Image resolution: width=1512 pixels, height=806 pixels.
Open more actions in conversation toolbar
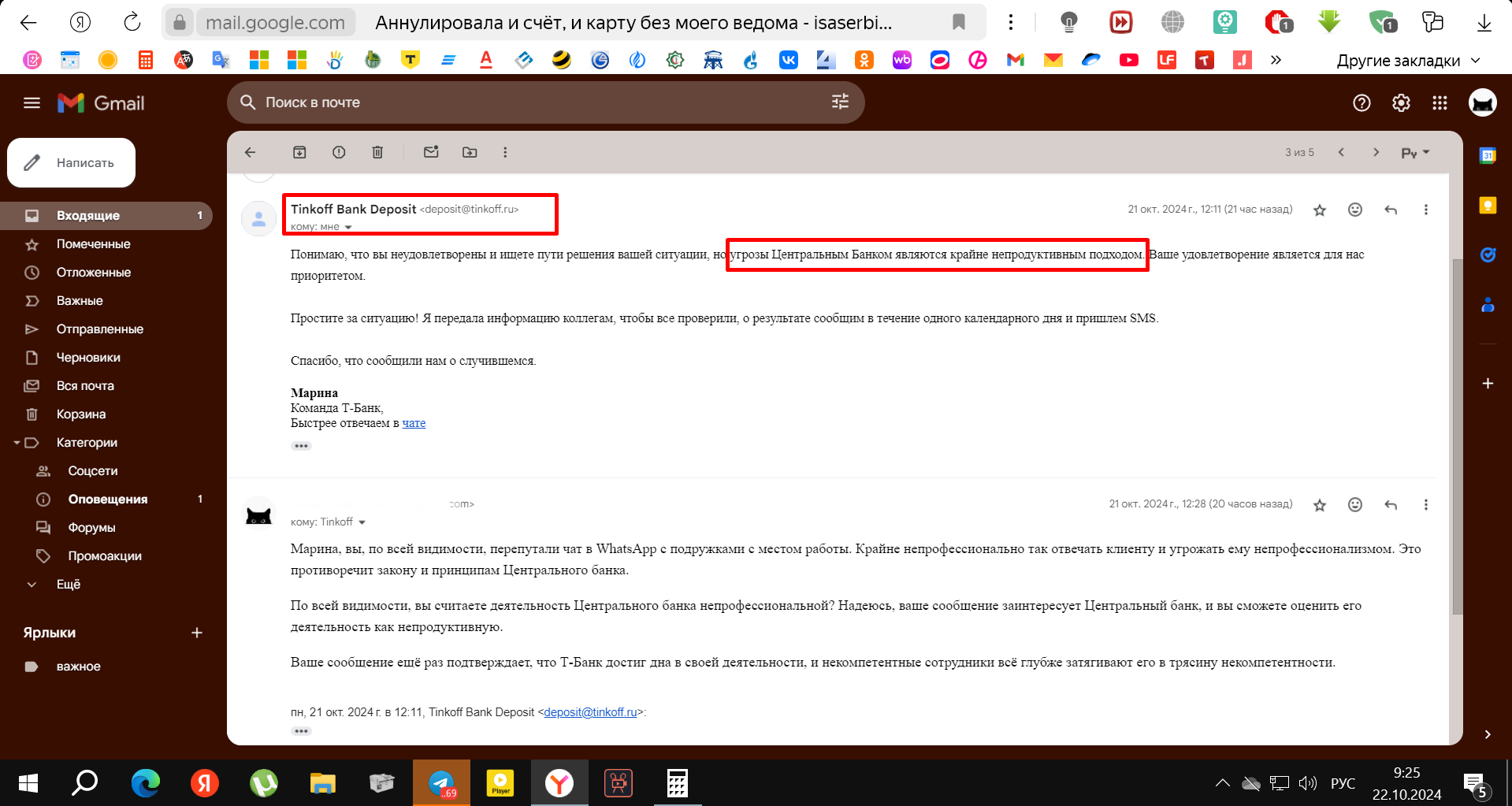click(505, 152)
